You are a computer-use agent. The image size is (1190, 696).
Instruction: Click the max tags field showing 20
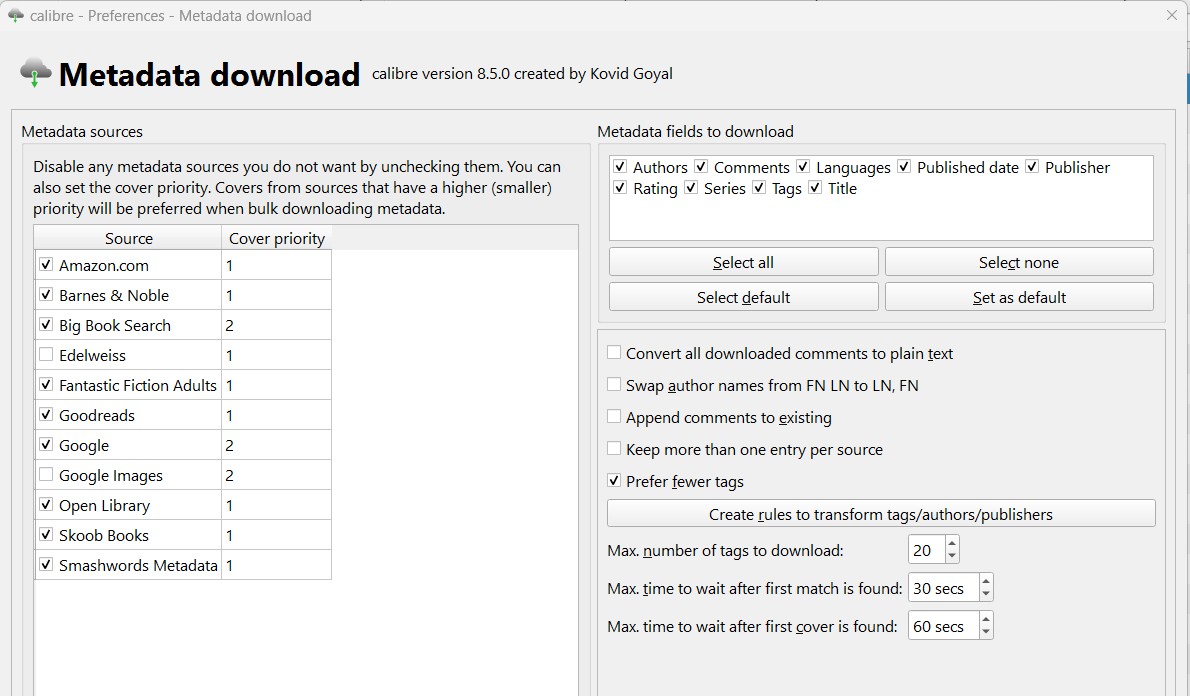pos(927,550)
